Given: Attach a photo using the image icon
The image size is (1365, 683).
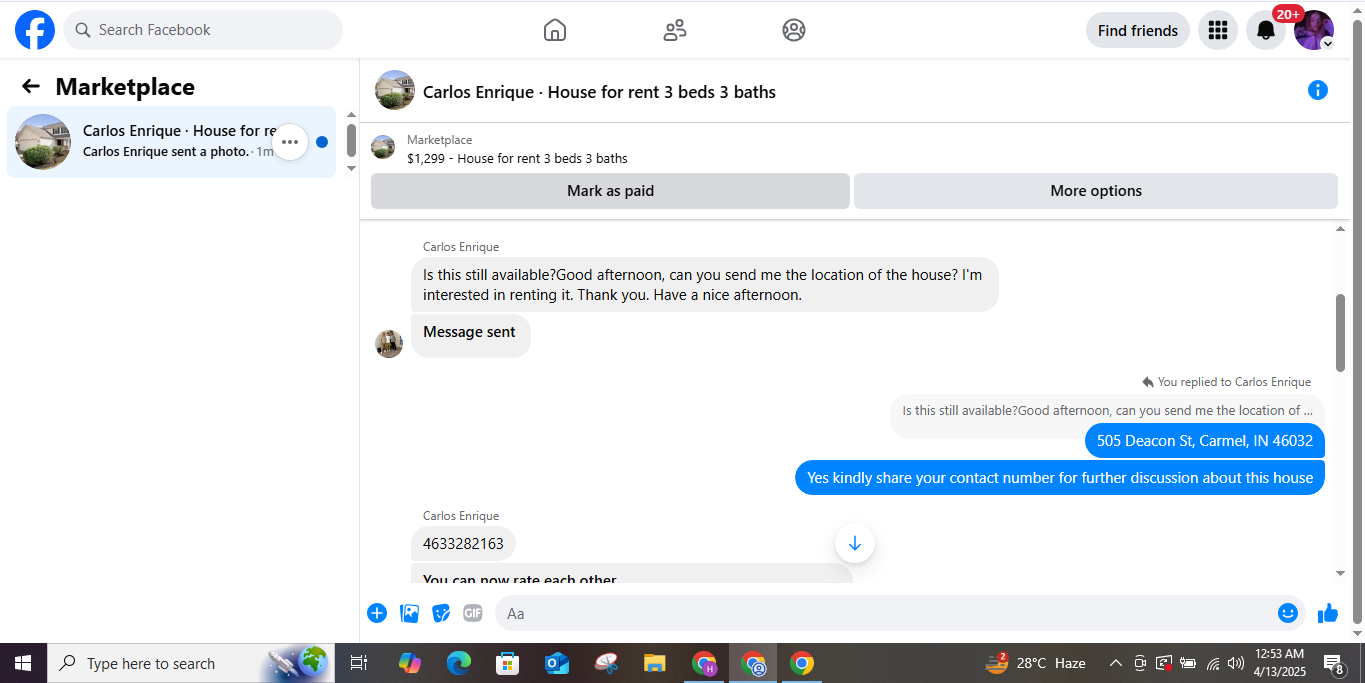Looking at the screenshot, I should tap(409, 613).
